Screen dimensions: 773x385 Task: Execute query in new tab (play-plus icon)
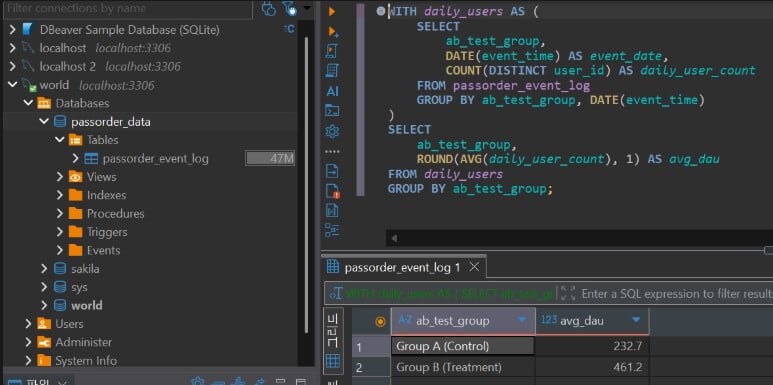tap(333, 32)
